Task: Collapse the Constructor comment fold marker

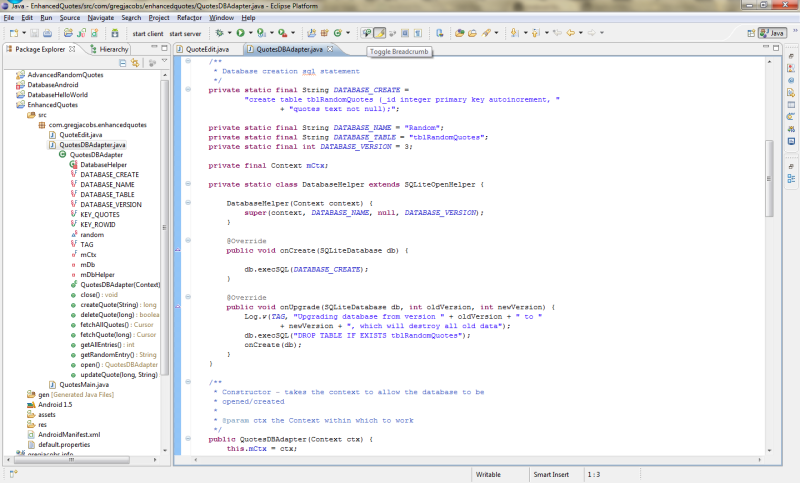Action: pos(188,381)
